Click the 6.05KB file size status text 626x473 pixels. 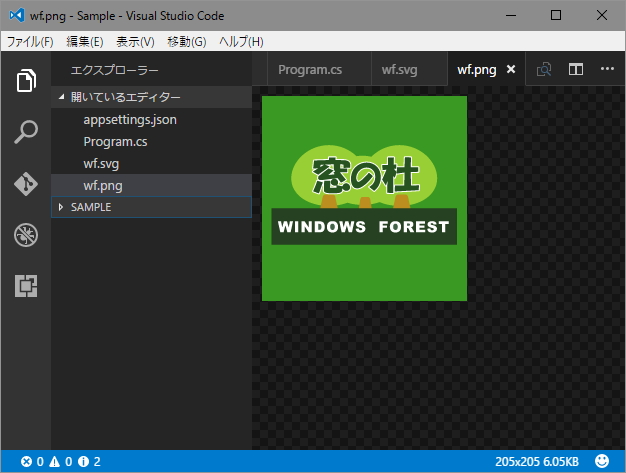coord(561,462)
